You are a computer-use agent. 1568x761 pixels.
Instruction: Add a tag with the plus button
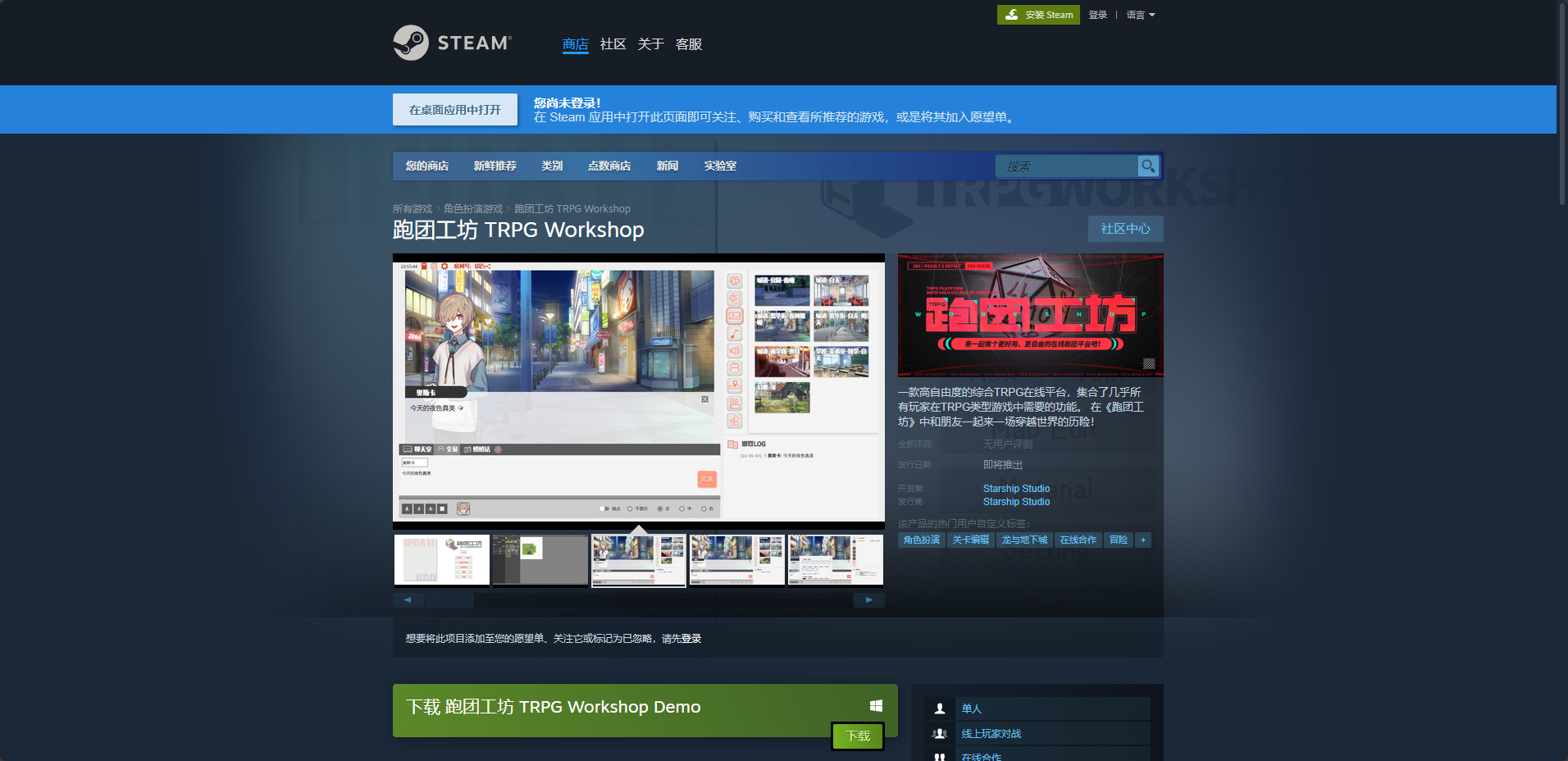(x=1143, y=540)
